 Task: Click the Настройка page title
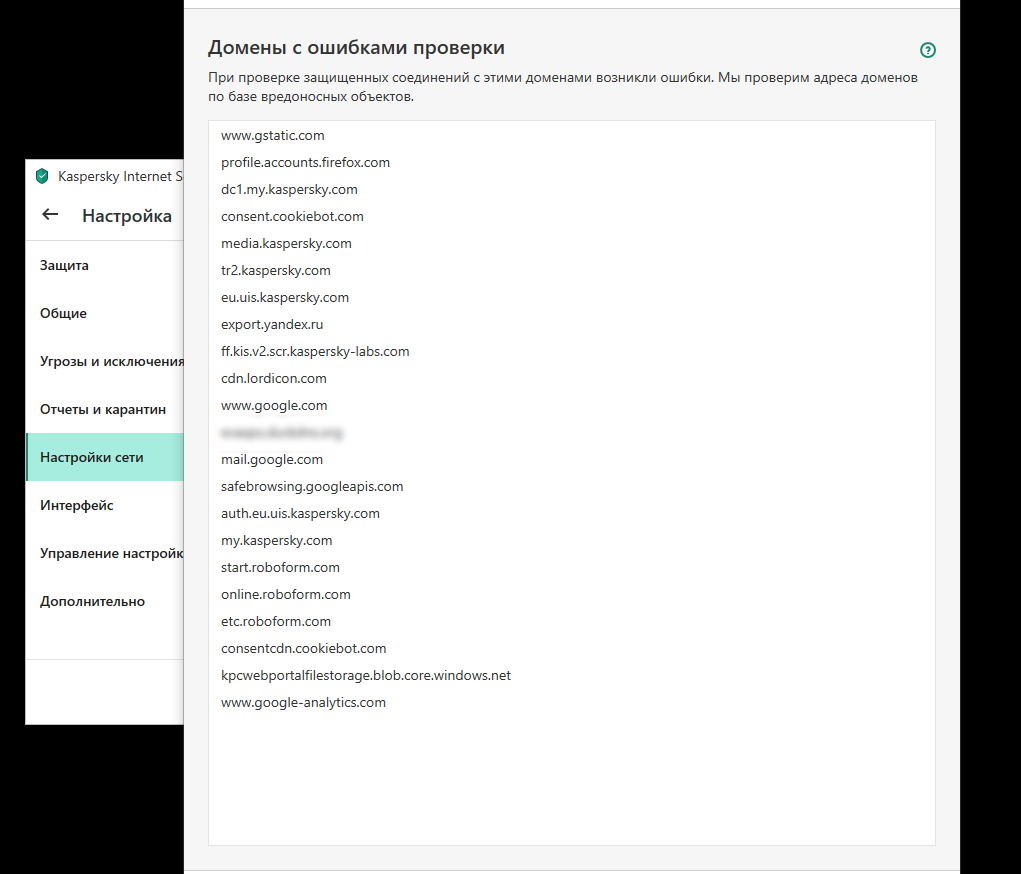127,216
